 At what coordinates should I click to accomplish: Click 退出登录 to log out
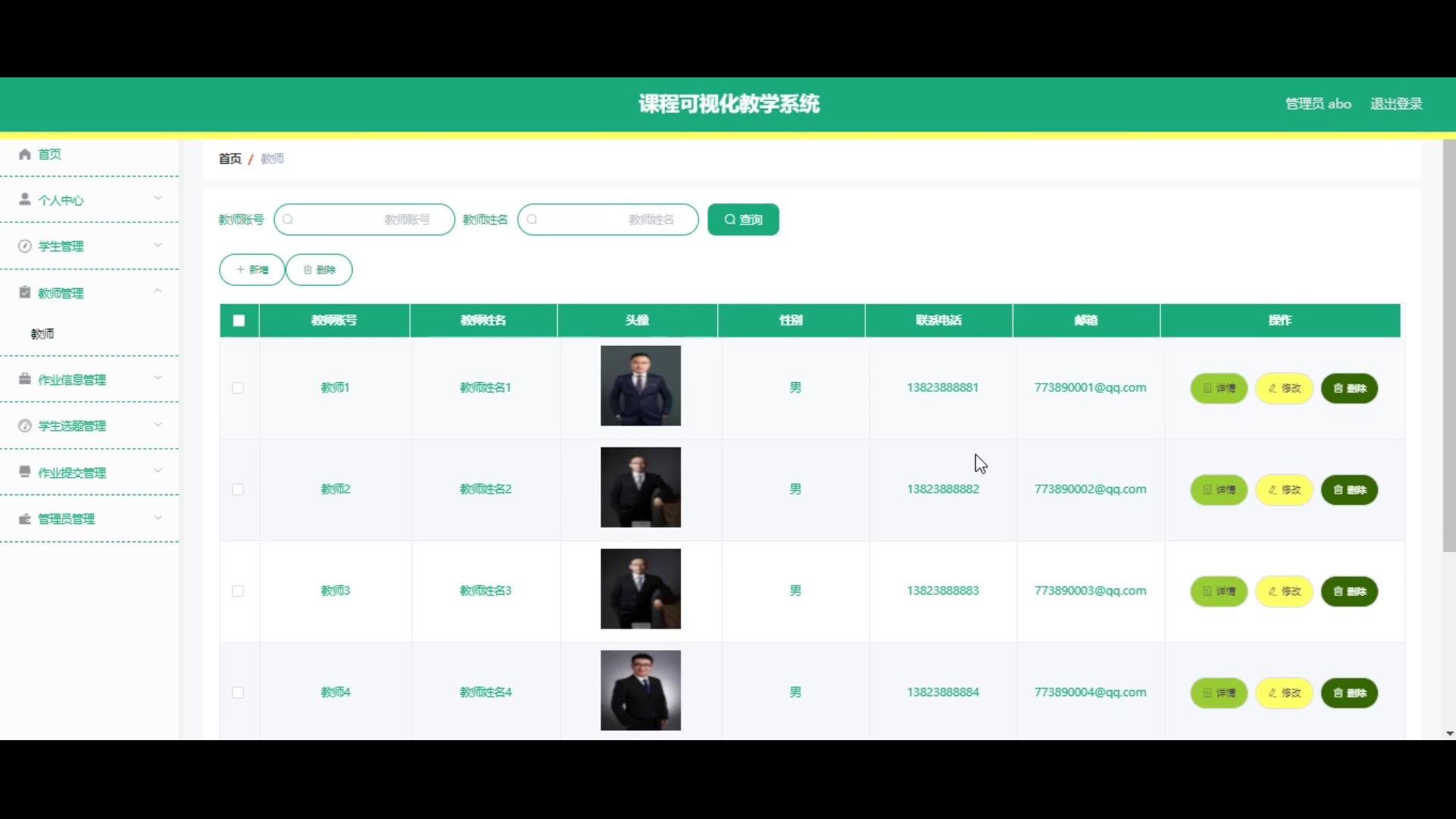click(1396, 104)
